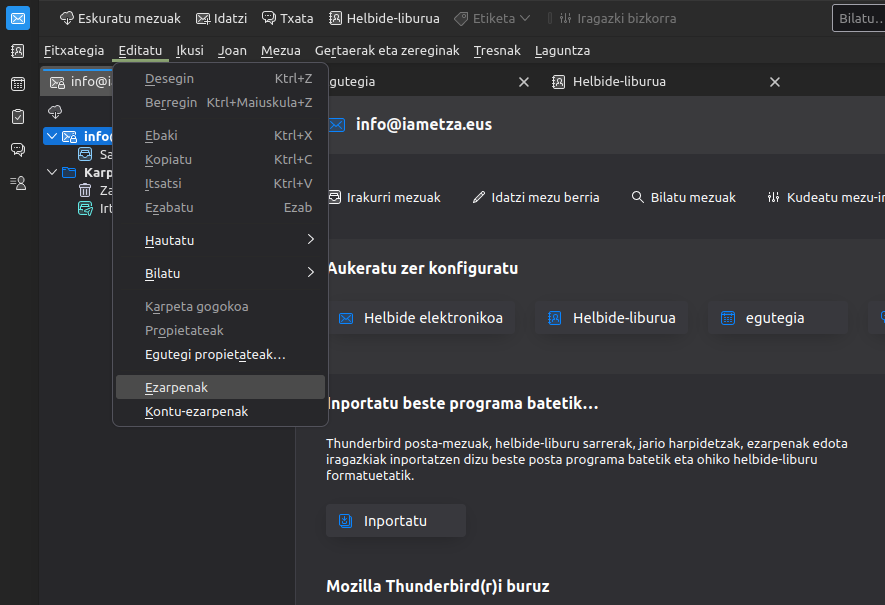This screenshot has height=605, width=885.
Task: Toggle the Iragazki bizkorra quick filter
Action: click(x=617, y=18)
